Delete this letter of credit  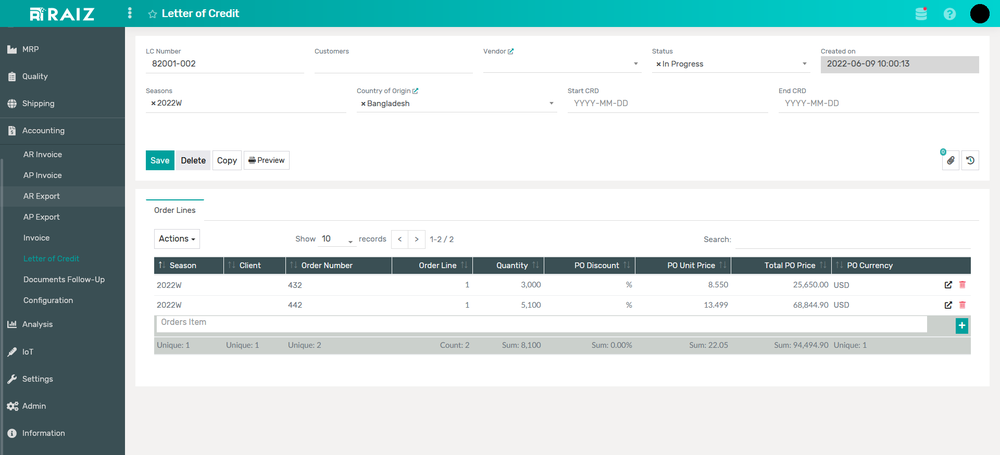click(193, 161)
